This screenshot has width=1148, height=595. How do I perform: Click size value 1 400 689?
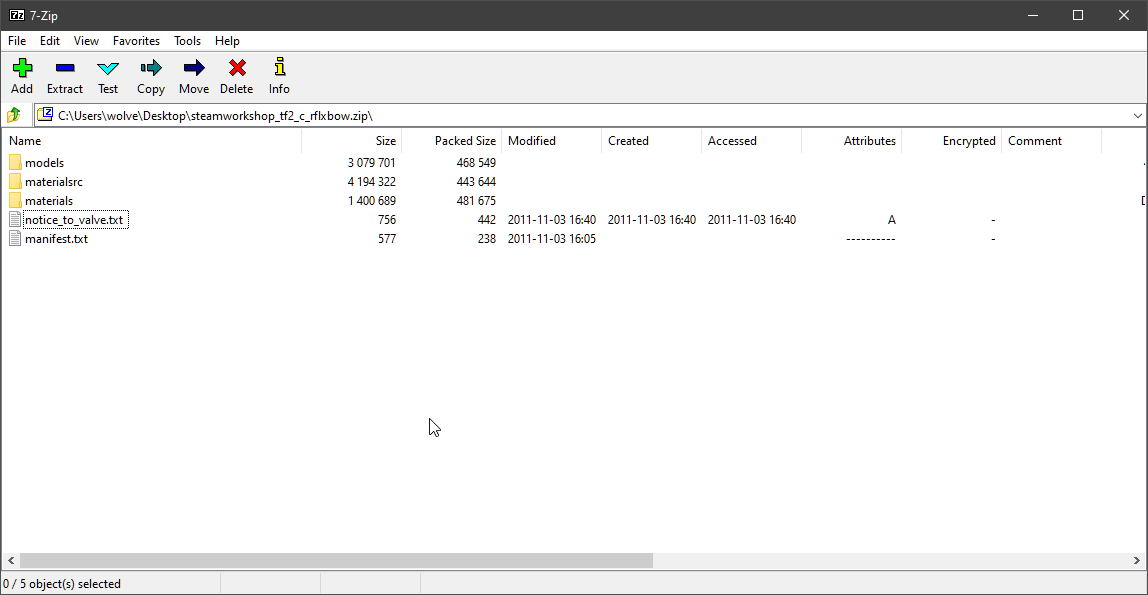click(x=372, y=201)
